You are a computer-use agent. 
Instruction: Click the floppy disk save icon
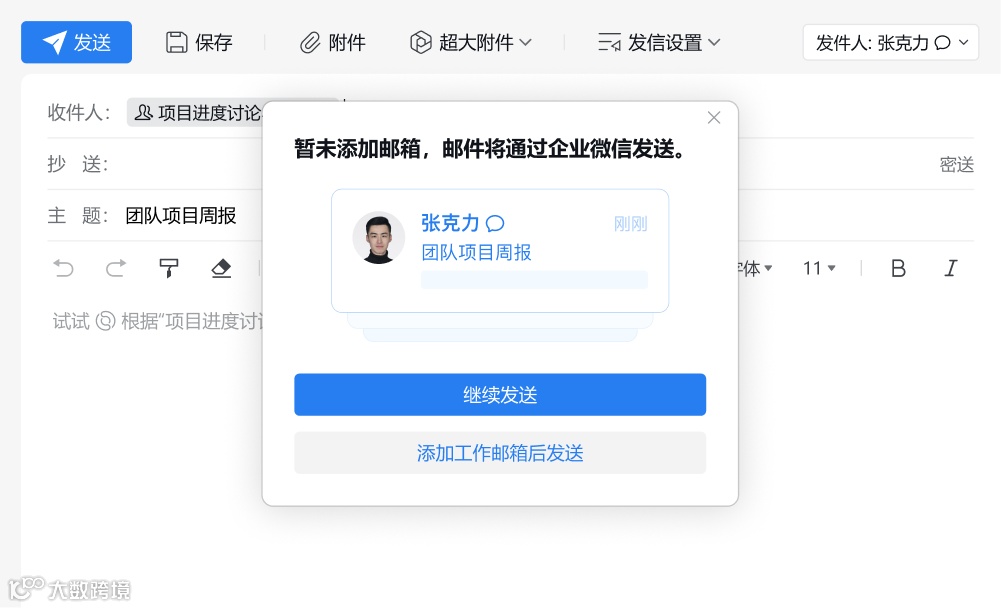(177, 42)
